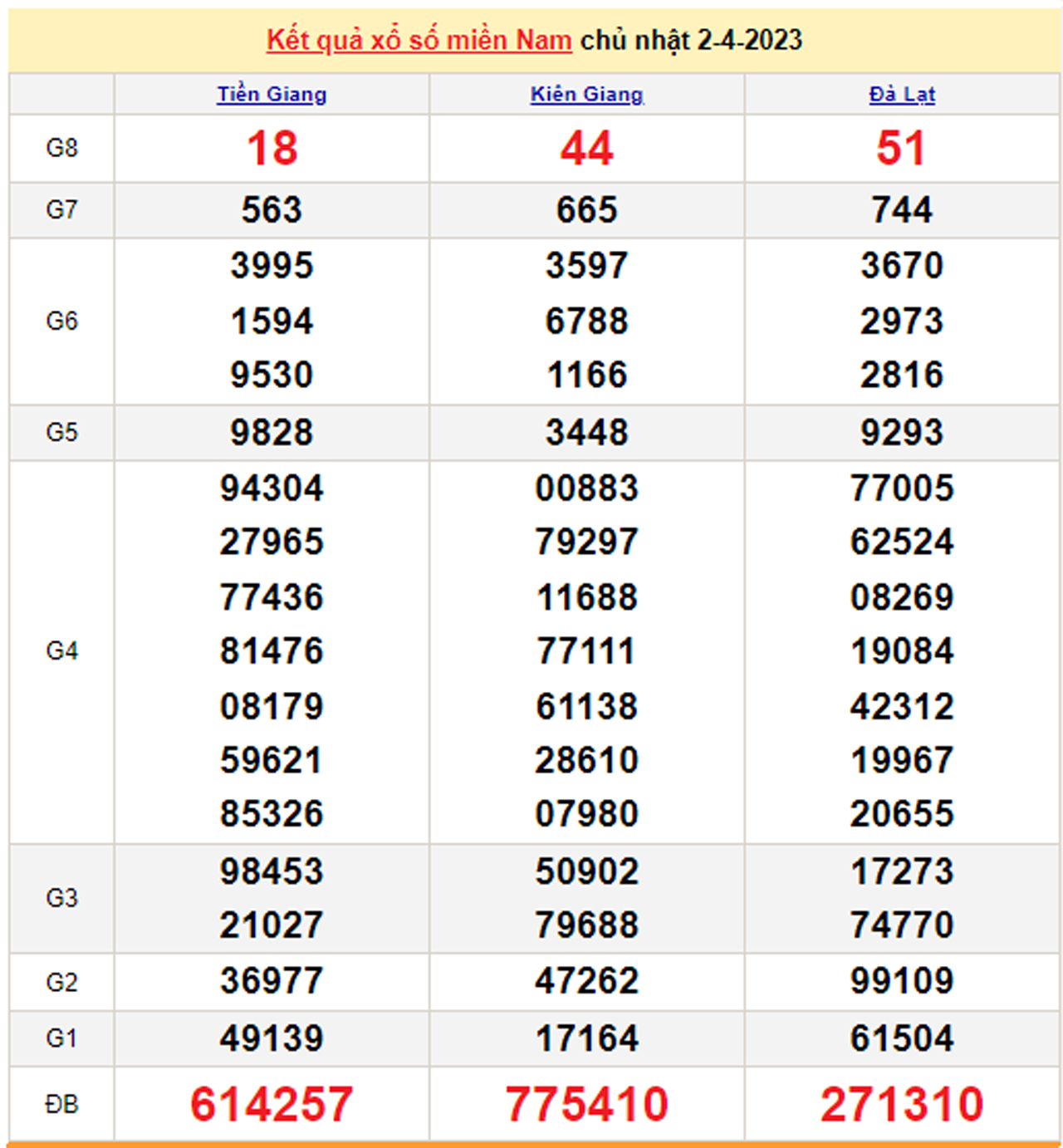Select special prize 614257
Image resolution: width=1063 pixels, height=1148 pixels.
tap(272, 1104)
